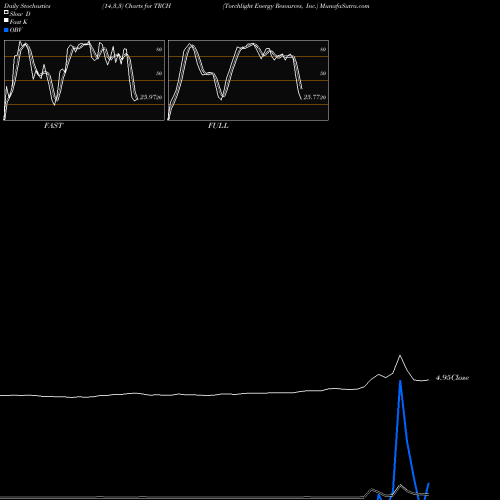The height and width of the screenshot is (500, 500).
Task: Click the TRCH chart parameters heading
Action: click(137, 6)
